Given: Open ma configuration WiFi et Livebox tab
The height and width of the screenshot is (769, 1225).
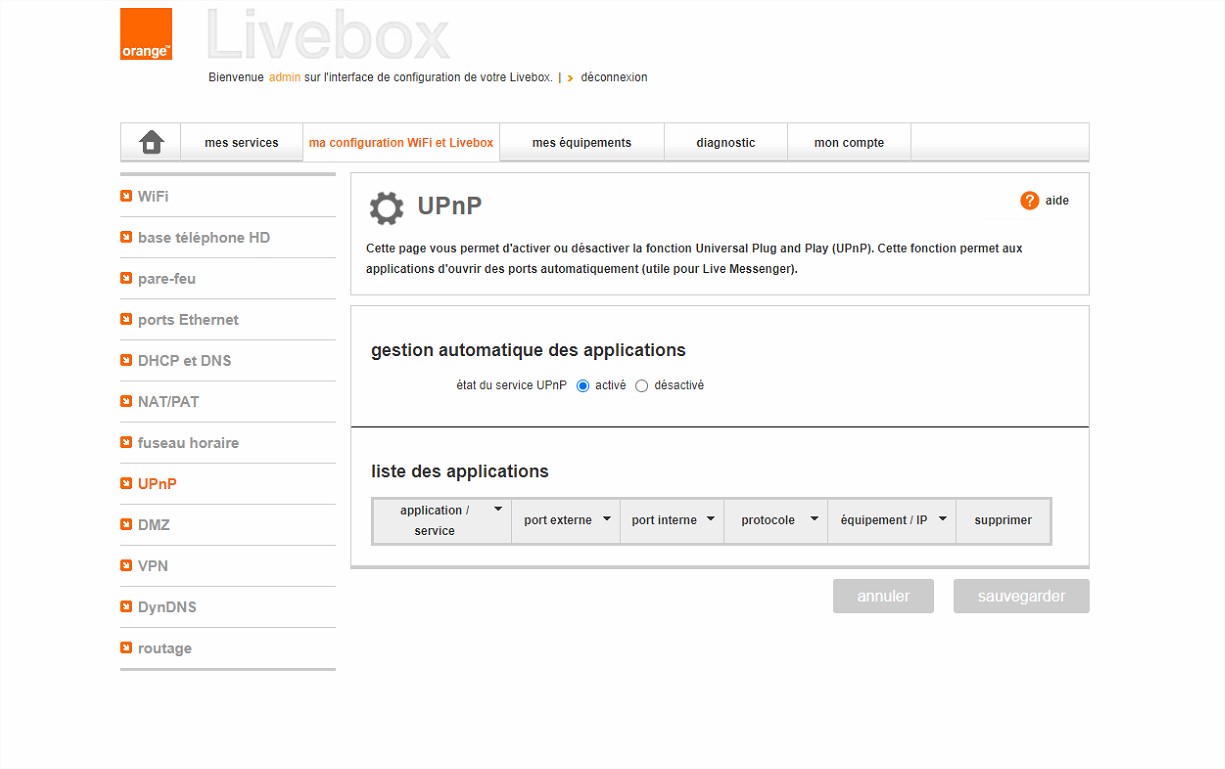Looking at the screenshot, I should (x=401, y=142).
